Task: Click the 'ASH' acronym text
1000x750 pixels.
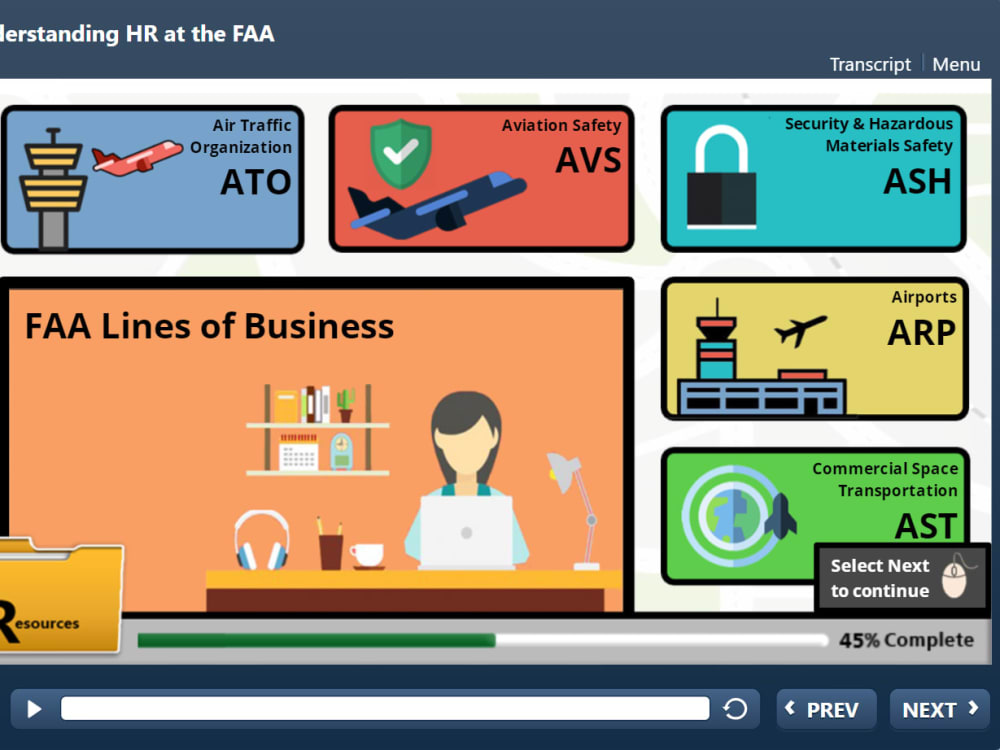Action: pyautogui.click(x=917, y=181)
